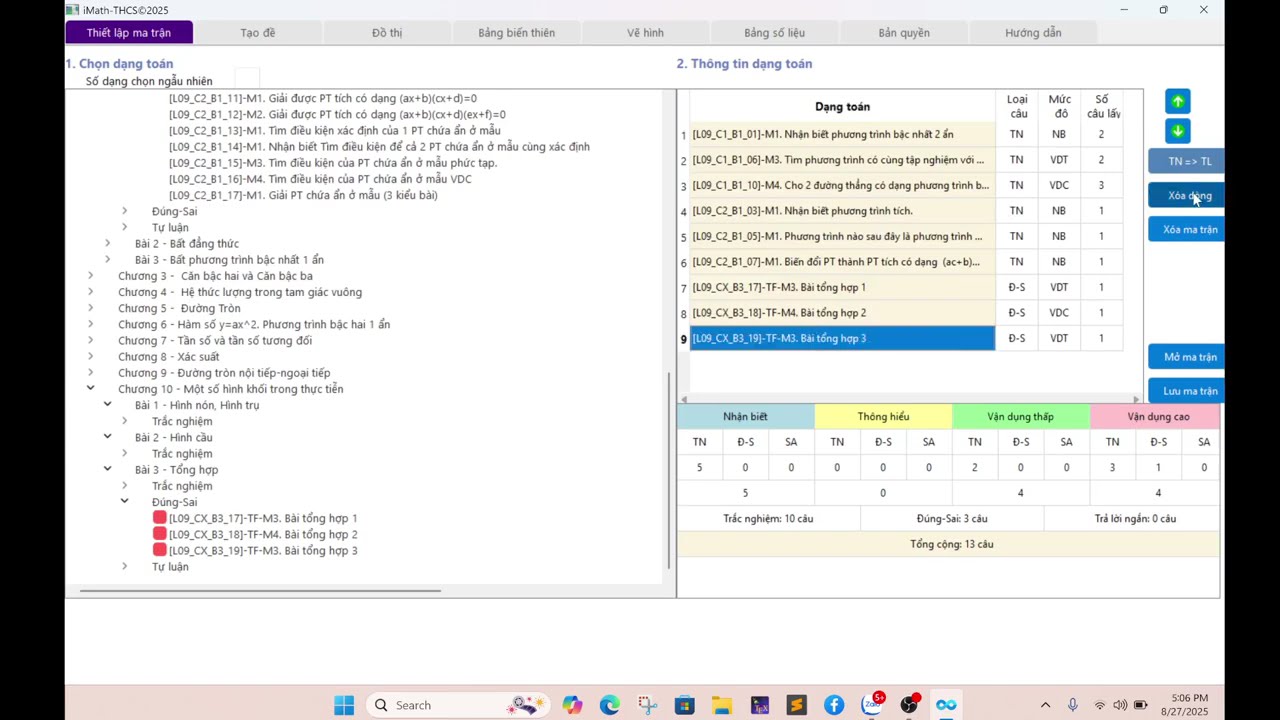Open File Explorer from taskbar
The image size is (1280, 720).
click(x=722, y=705)
